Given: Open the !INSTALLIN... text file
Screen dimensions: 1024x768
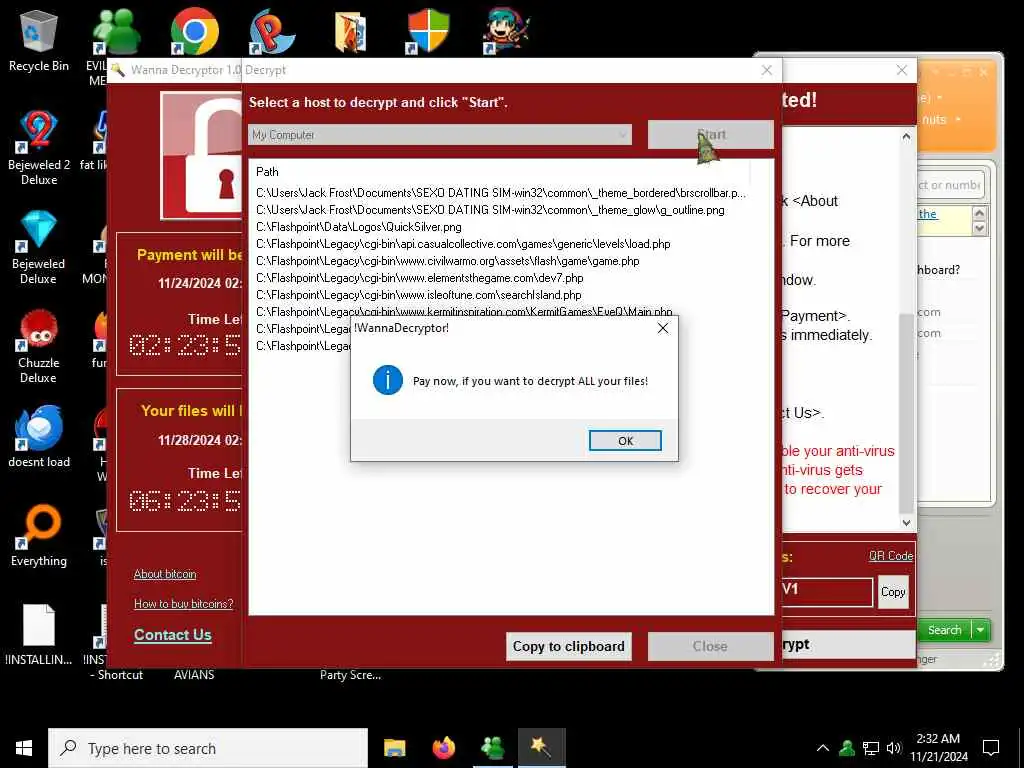Looking at the screenshot, I should [39, 634].
